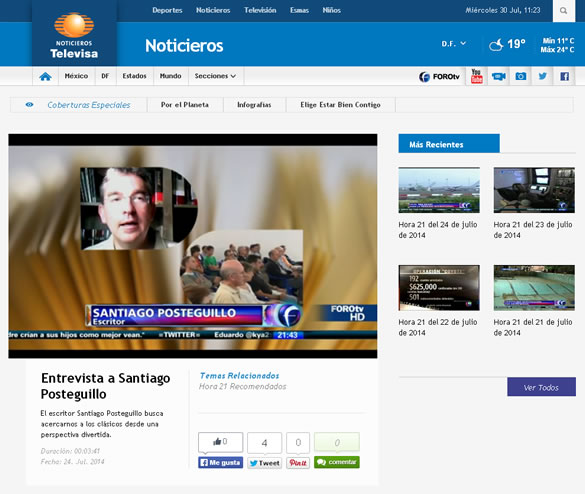The image size is (585, 494).
Task: Click the Noticieros page heading
Action: click(x=184, y=46)
